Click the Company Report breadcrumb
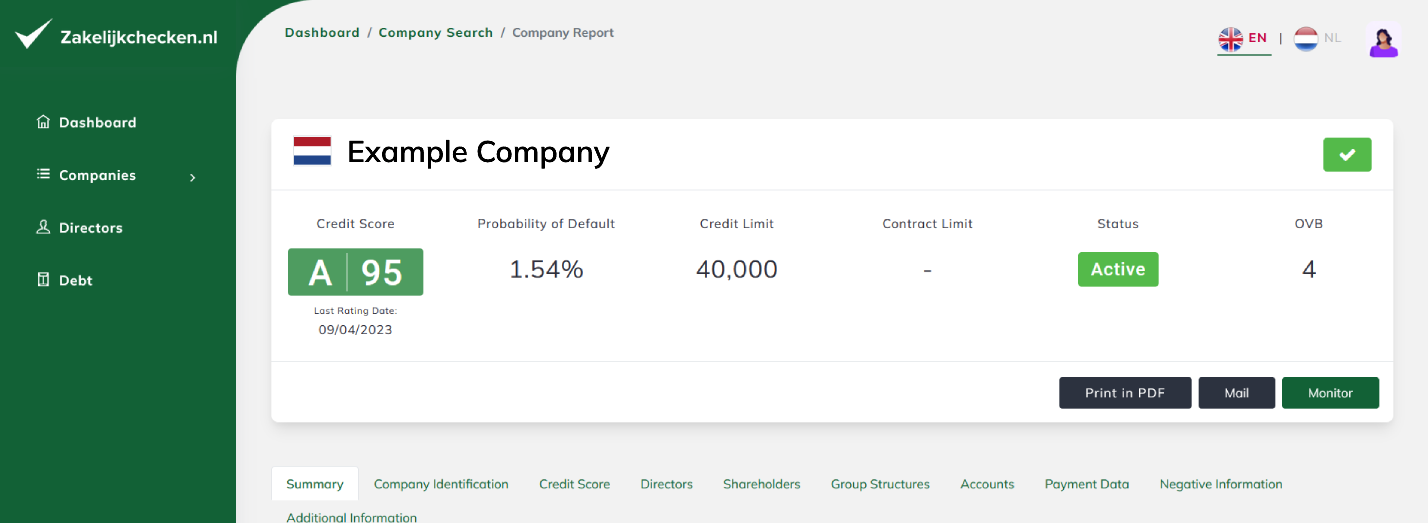This screenshot has width=1428, height=523. 563,33
